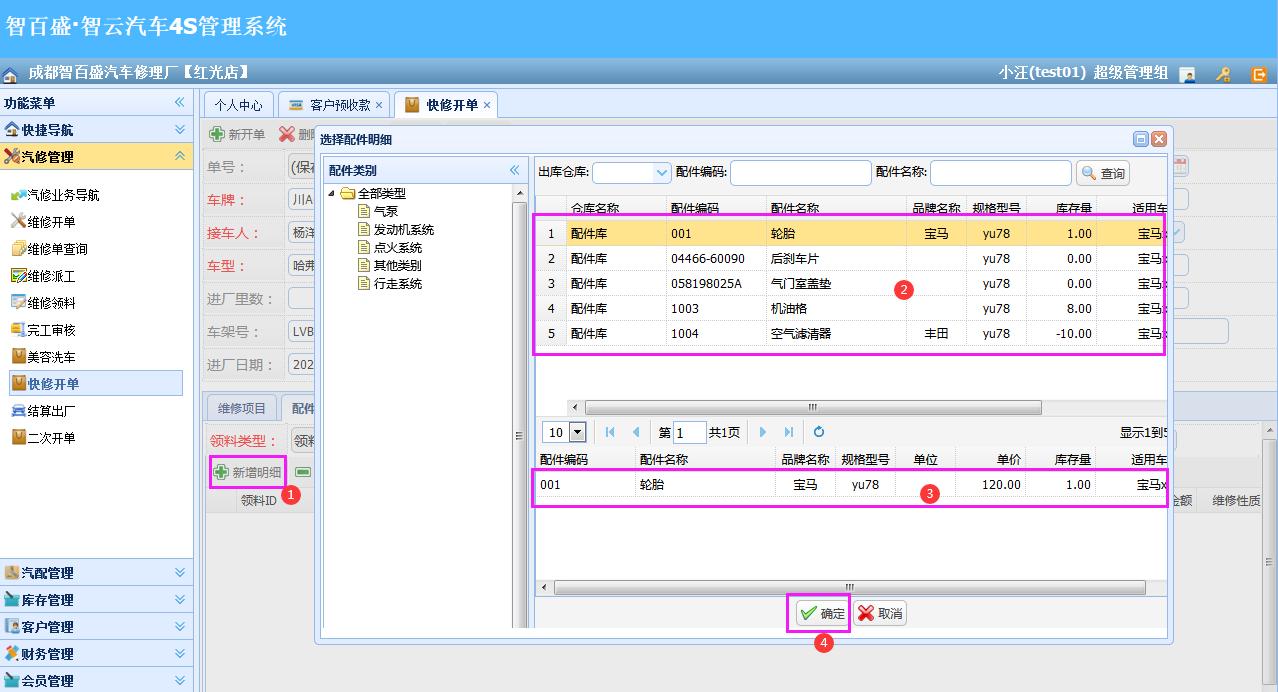Open the change password key icon
This screenshot has width=1278, height=692.
(x=1222, y=74)
